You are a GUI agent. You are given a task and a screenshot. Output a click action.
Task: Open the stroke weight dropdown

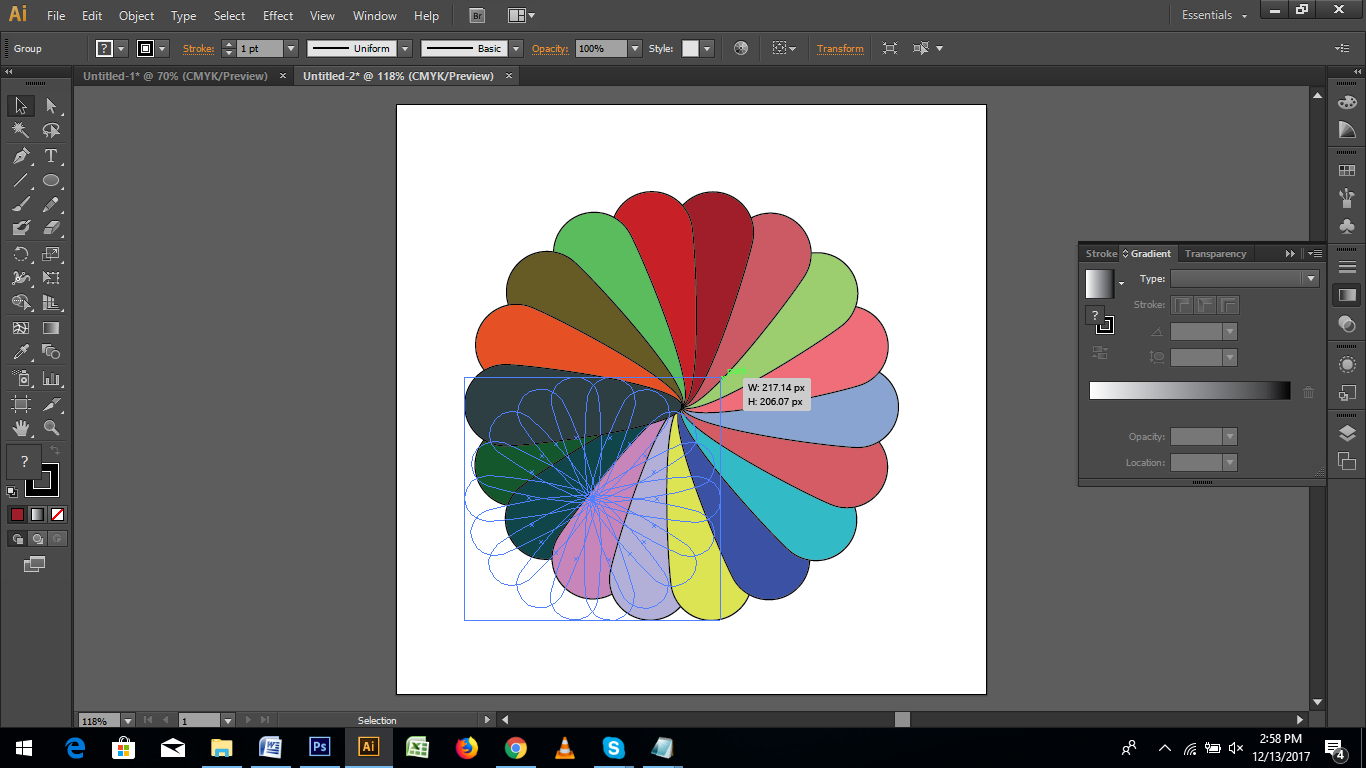click(291, 47)
